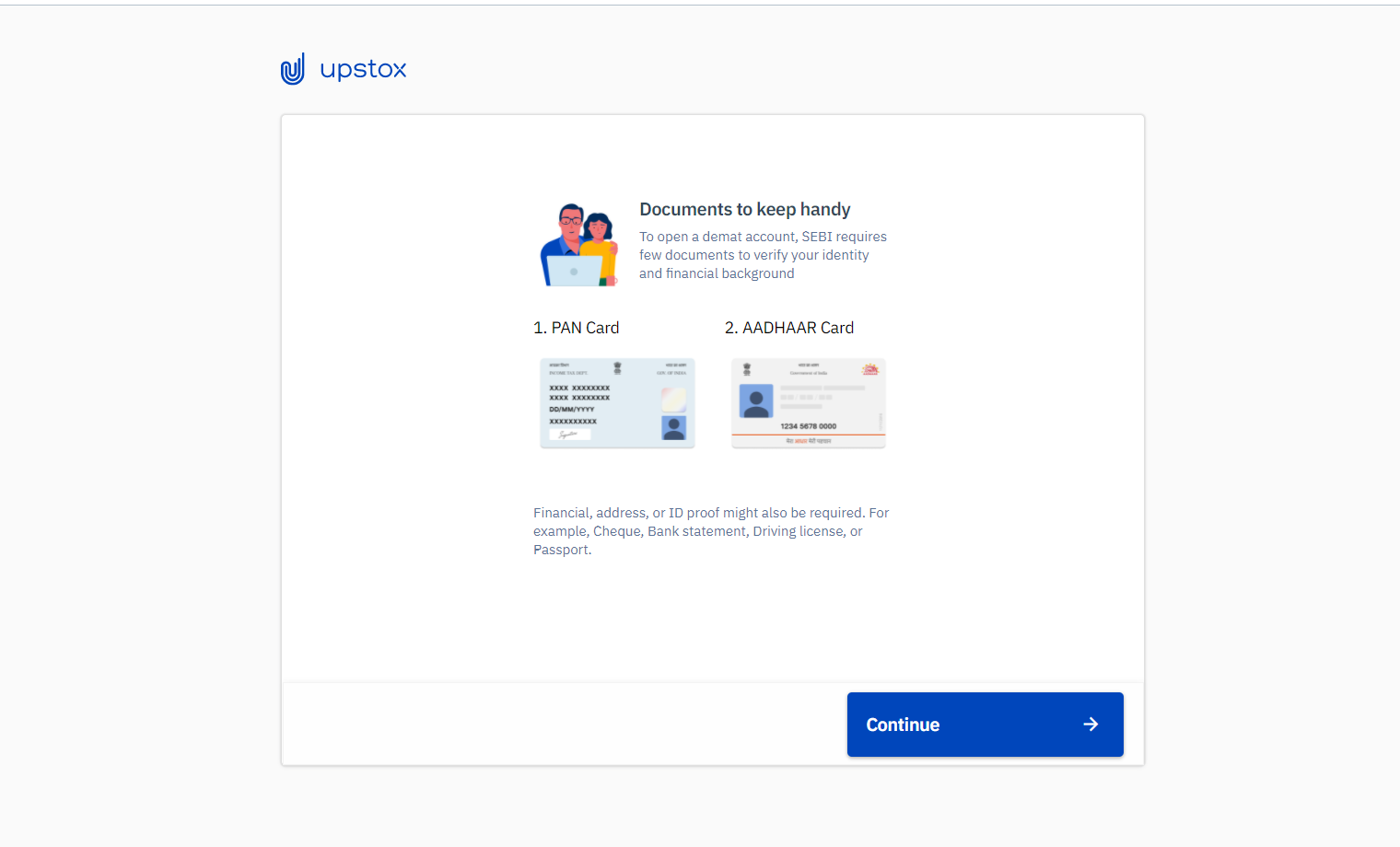This screenshot has height=847, width=1400.
Task: Click the 'Documents to keep handy' heading
Action: [745, 210]
